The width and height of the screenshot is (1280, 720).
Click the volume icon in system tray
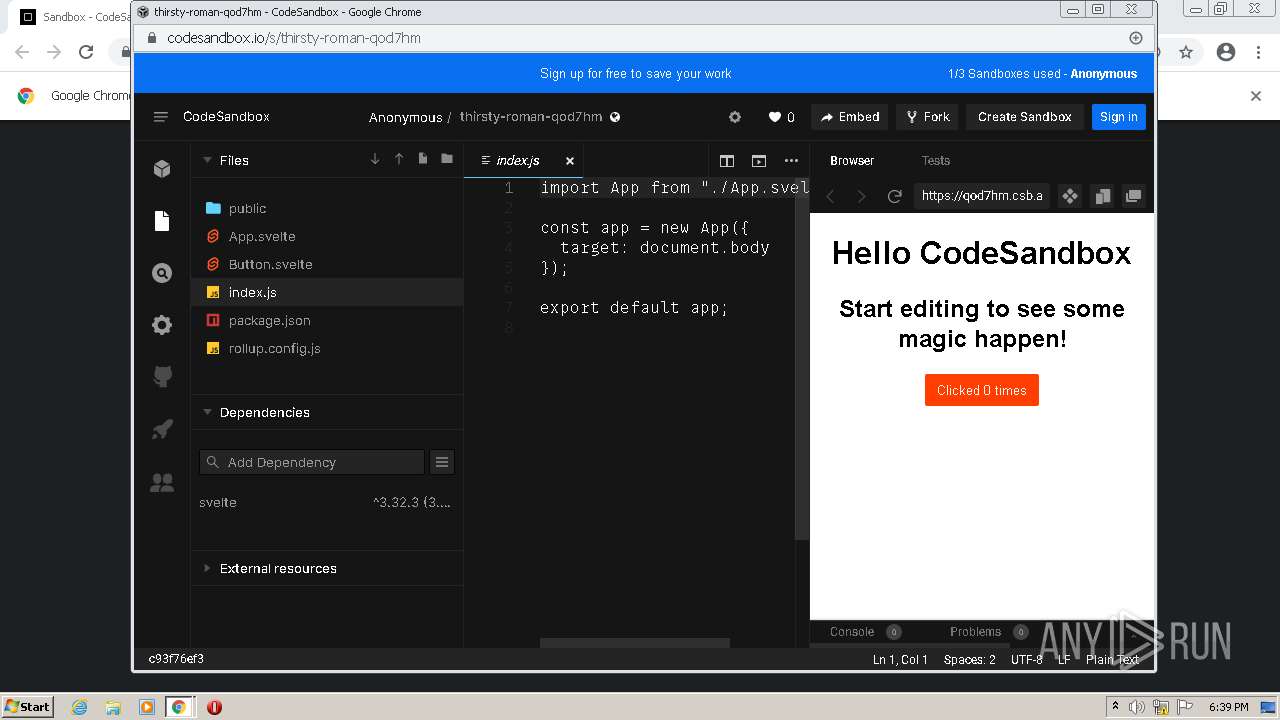pyautogui.click(x=1137, y=707)
